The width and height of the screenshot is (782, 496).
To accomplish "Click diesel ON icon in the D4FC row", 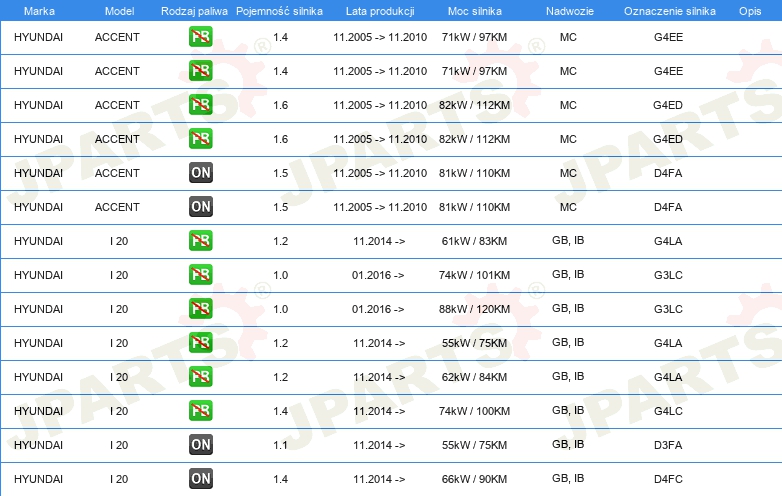I will tap(200, 479).
